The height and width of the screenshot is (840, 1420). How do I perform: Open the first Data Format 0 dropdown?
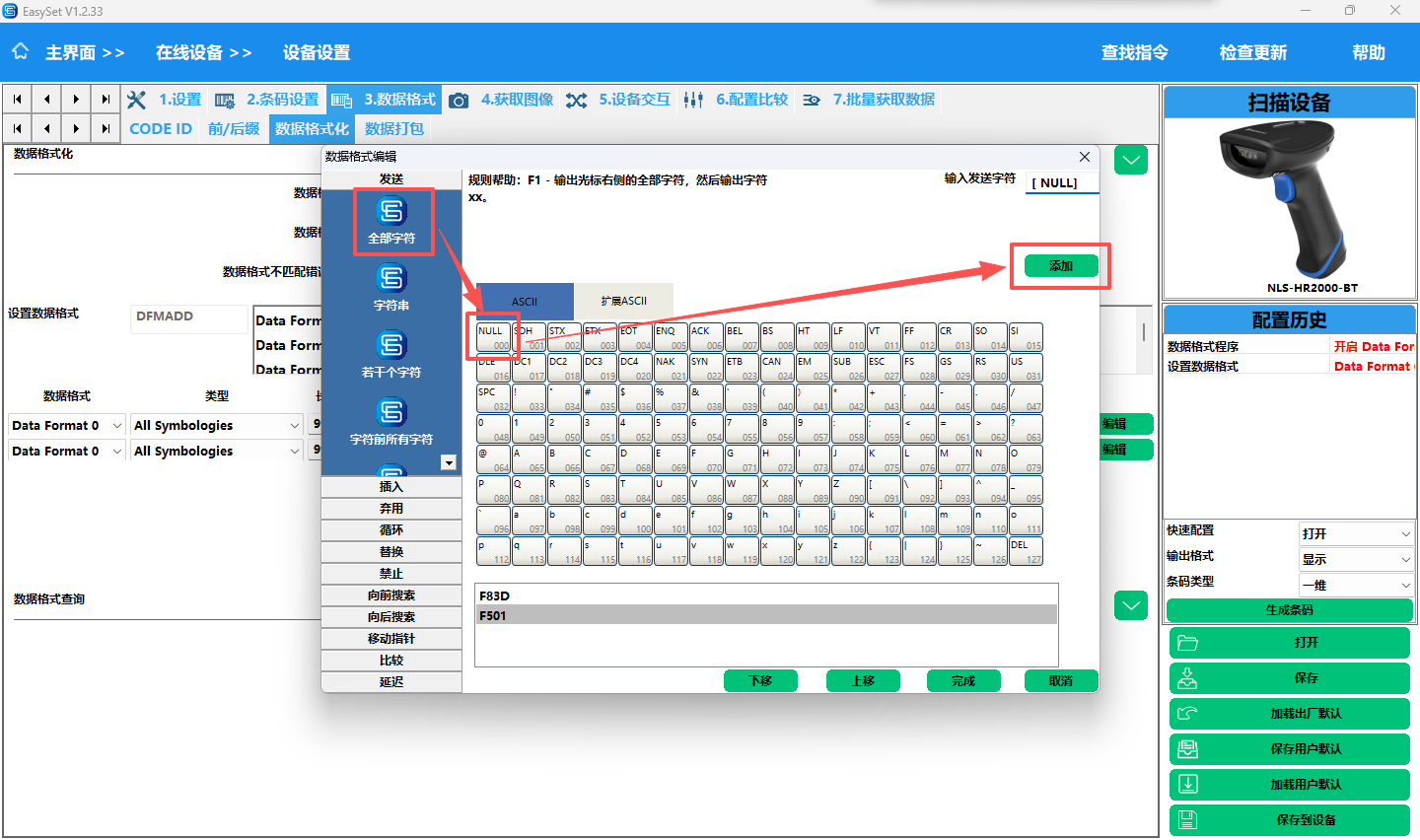click(x=67, y=425)
